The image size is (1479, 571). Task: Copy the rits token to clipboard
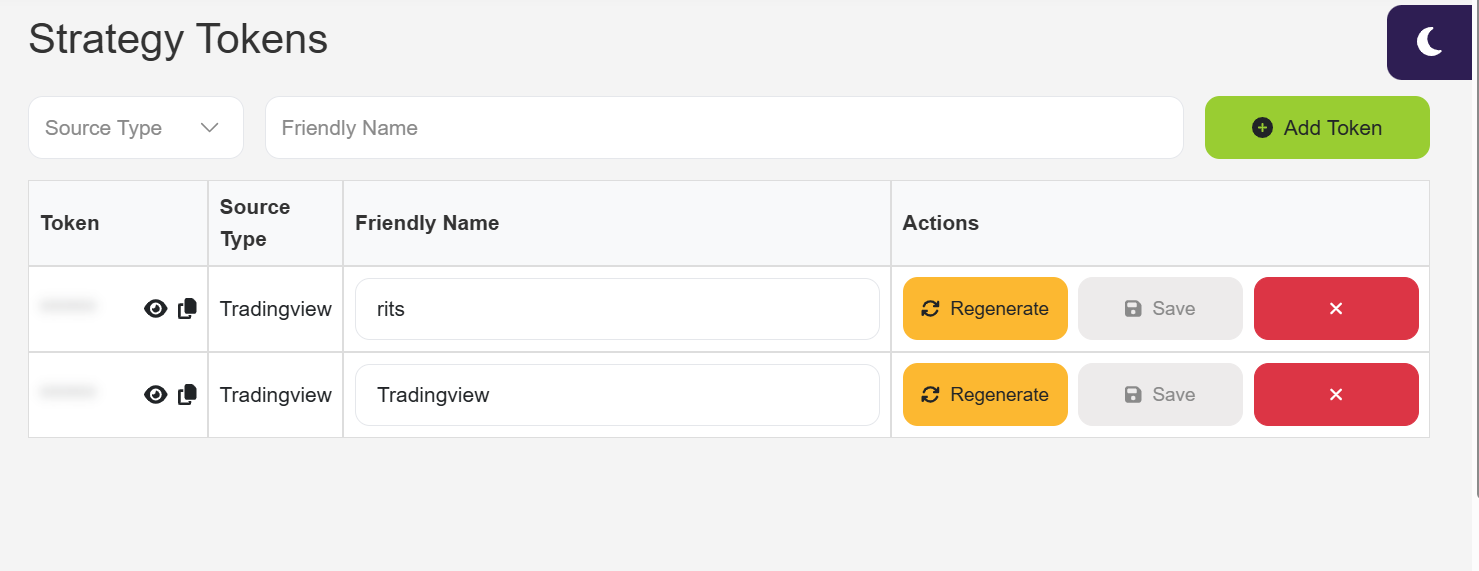click(187, 309)
